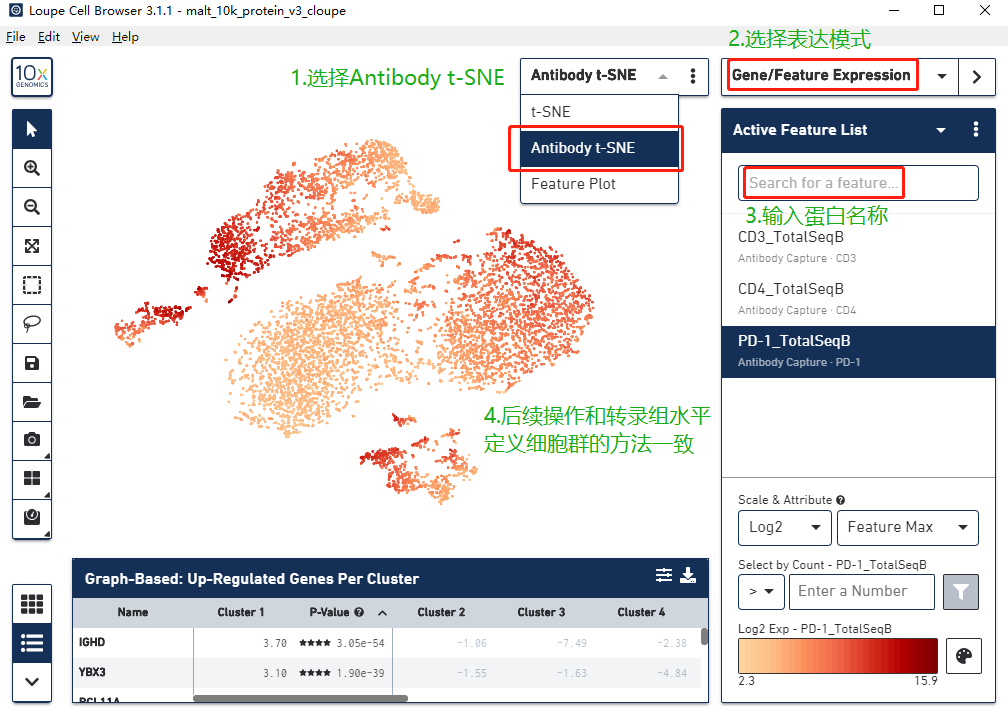The width and height of the screenshot is (1008, 715).
Task: Click the Name column header
Action: 132,613
